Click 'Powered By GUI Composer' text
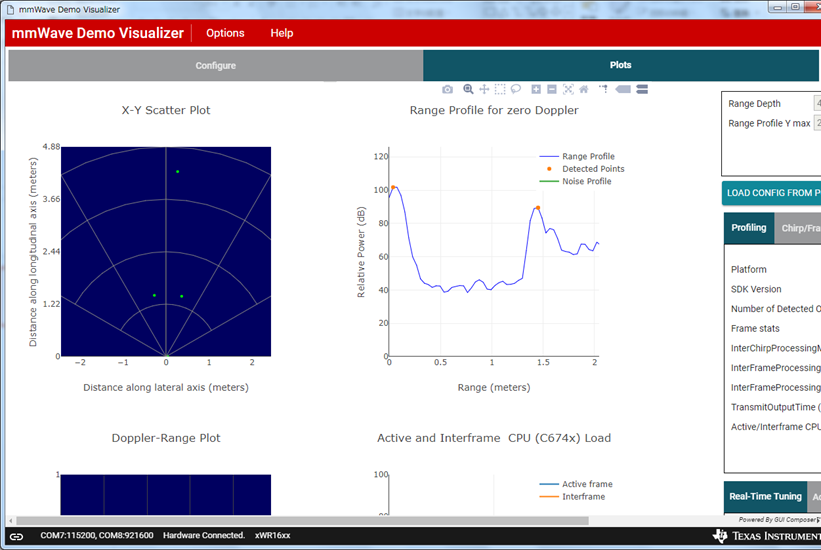The image size is (821, 550). coord(778,520)
